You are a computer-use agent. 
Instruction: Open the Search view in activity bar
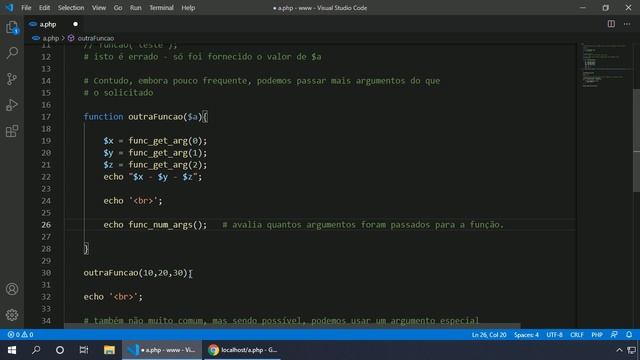coord(12,53)
